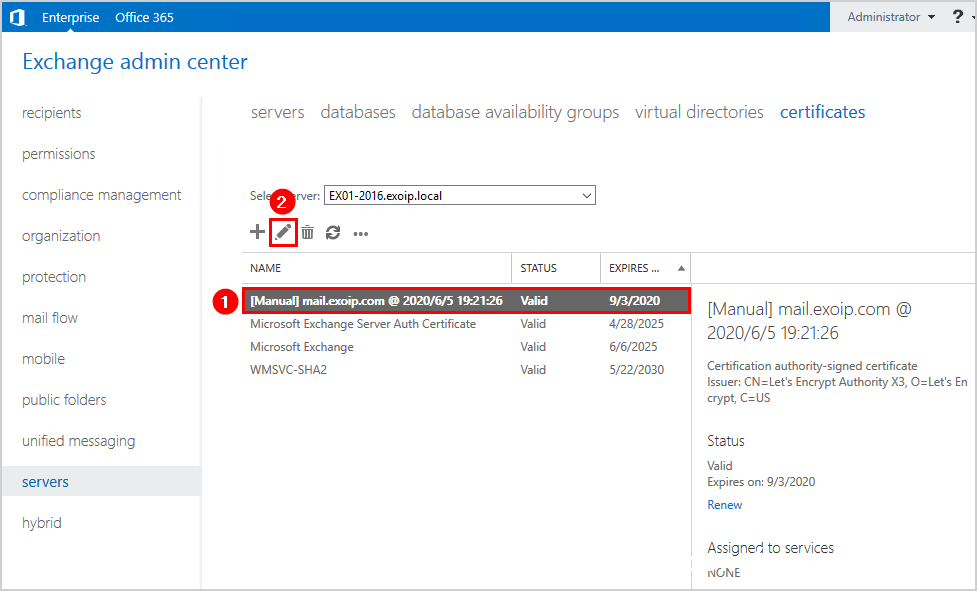Image resolution: width=977 pixels, height=591 pixels.
Task: Click the 'Assigned to services' heading
Action: [770, 548]
